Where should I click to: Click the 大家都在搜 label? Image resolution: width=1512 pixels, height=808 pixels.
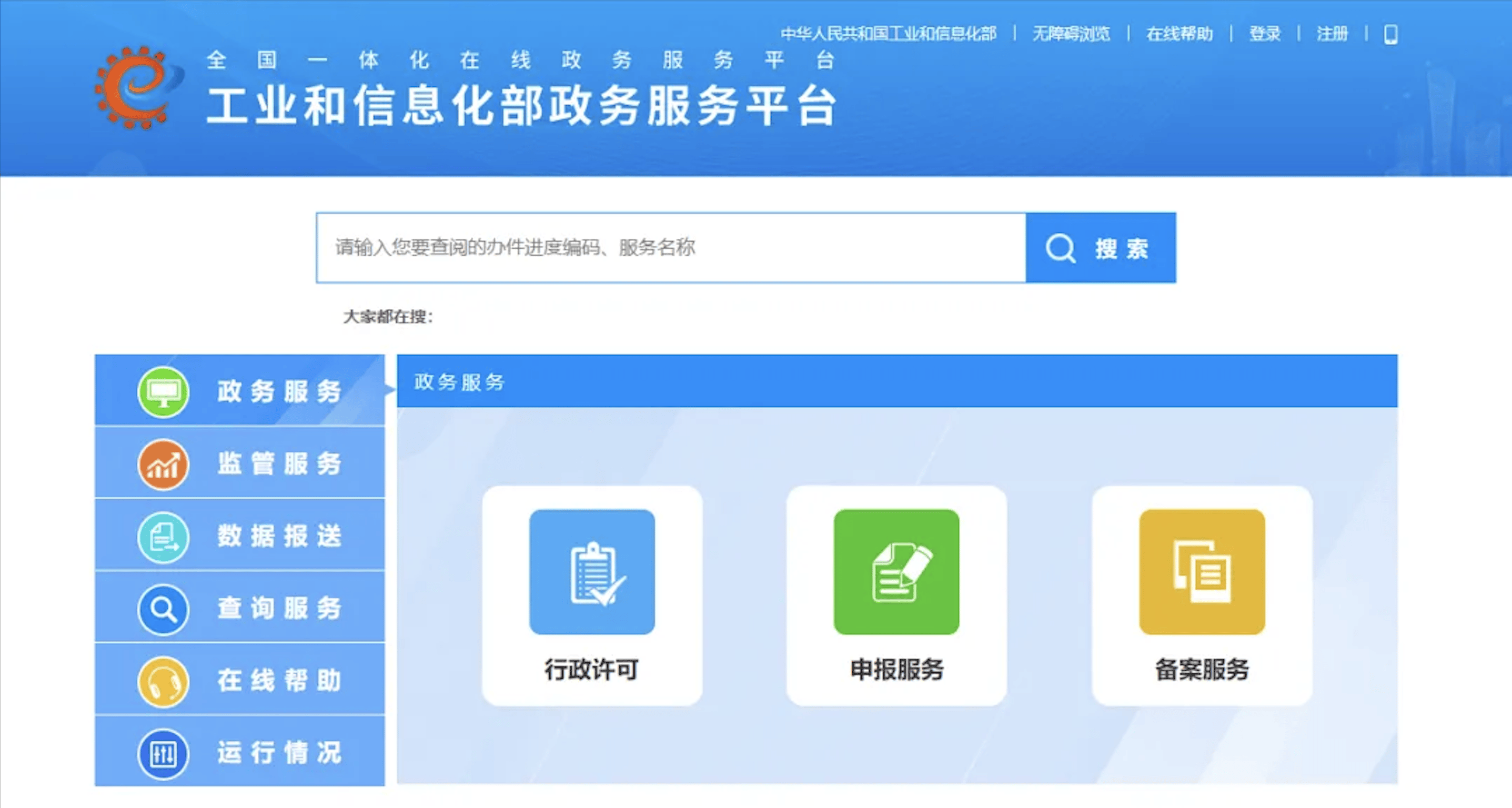tap(388, 317)
